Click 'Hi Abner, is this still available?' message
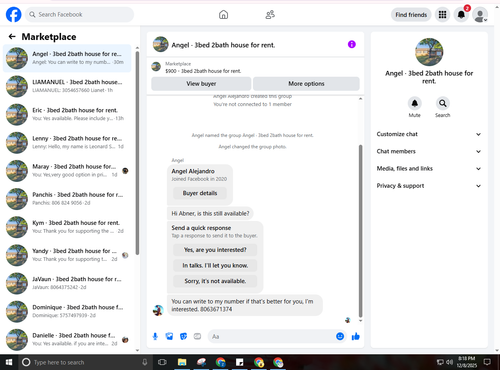Image resolution: width=500 pixels, height=370 pixels. (x=210, y=214)
